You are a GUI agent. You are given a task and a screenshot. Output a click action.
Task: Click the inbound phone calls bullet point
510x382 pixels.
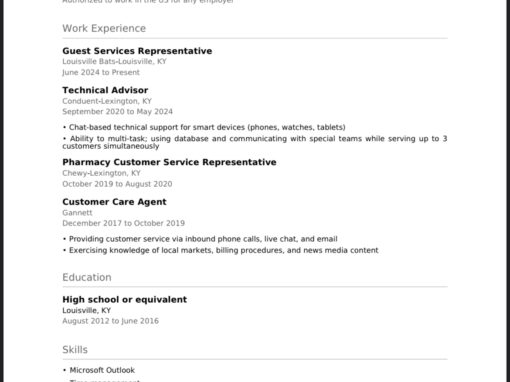tap(200, 239)
